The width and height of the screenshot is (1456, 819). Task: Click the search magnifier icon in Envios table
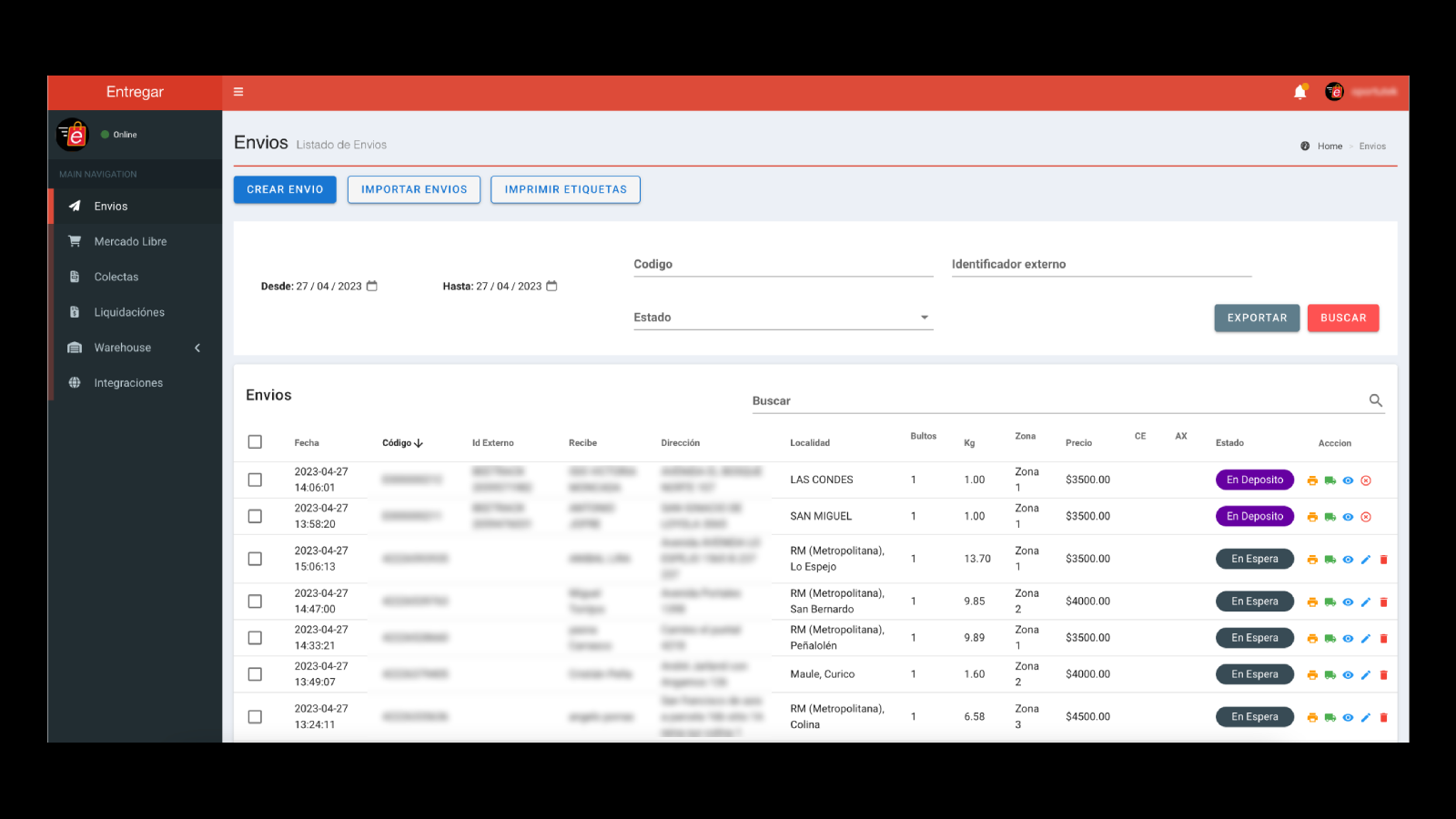[x=1375, y=400]
